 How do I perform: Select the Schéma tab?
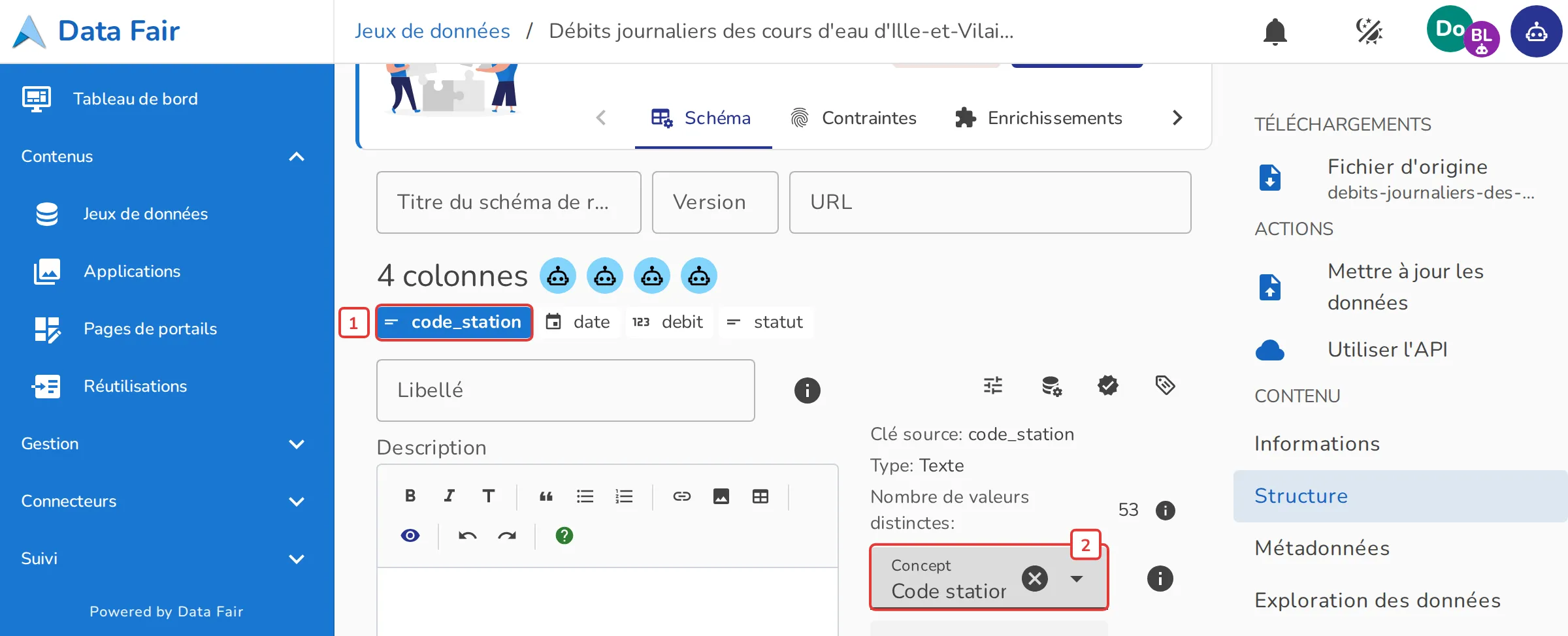703,118
